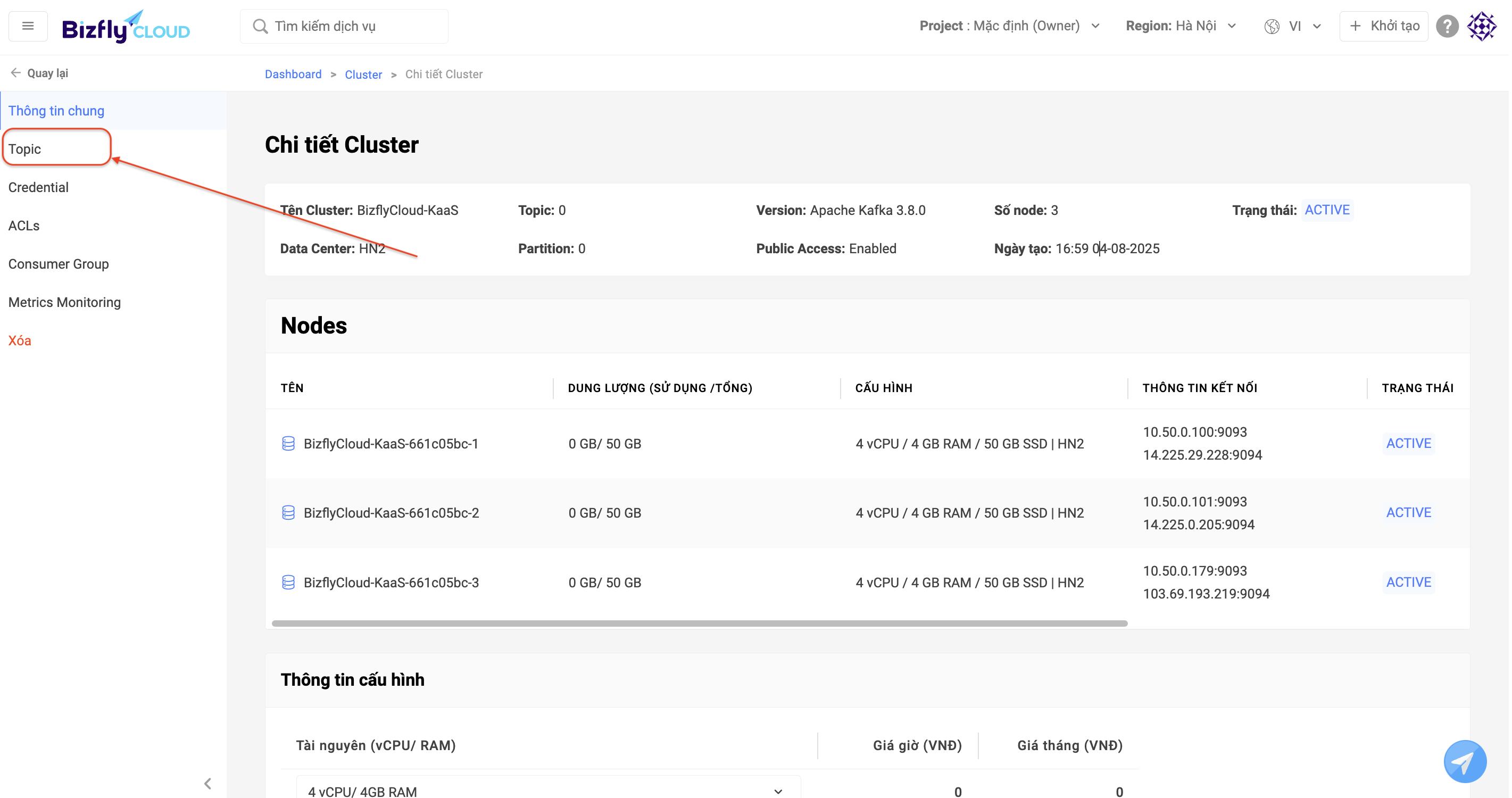Open the hamburger menu
Viewport: 1512px width, 798px height.
(x=28, y=26)
